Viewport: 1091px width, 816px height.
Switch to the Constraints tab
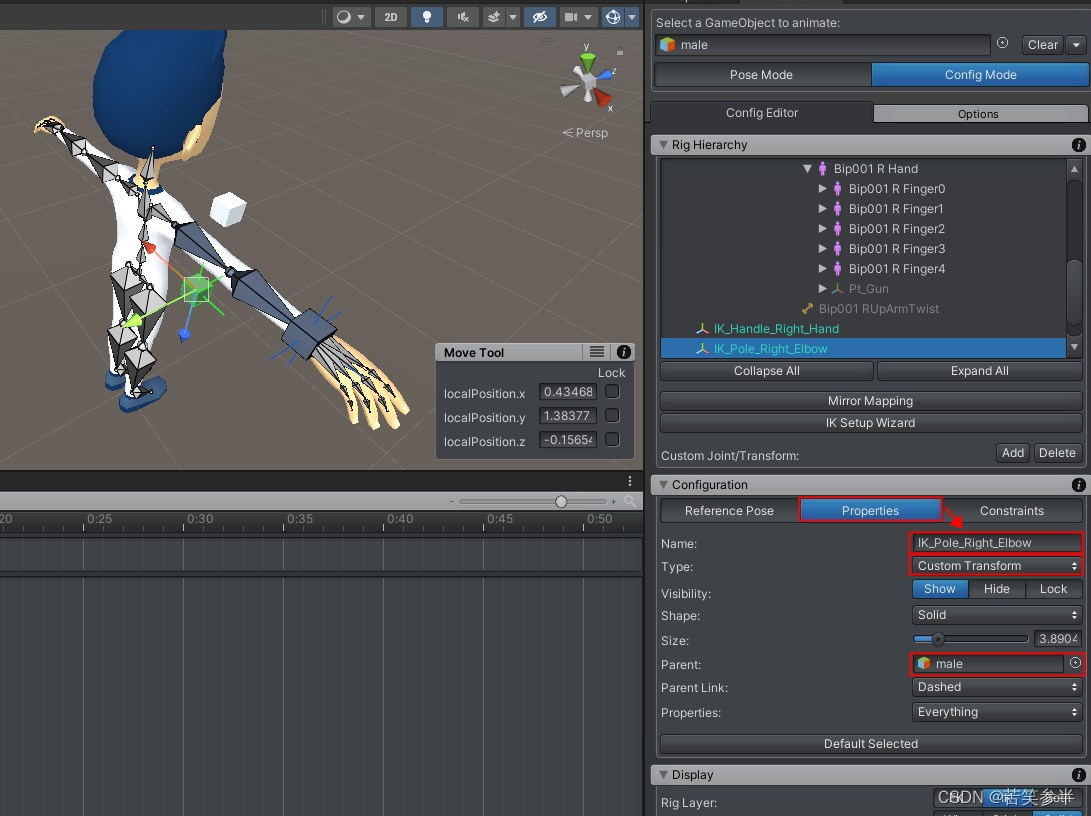coord(1010,510)
